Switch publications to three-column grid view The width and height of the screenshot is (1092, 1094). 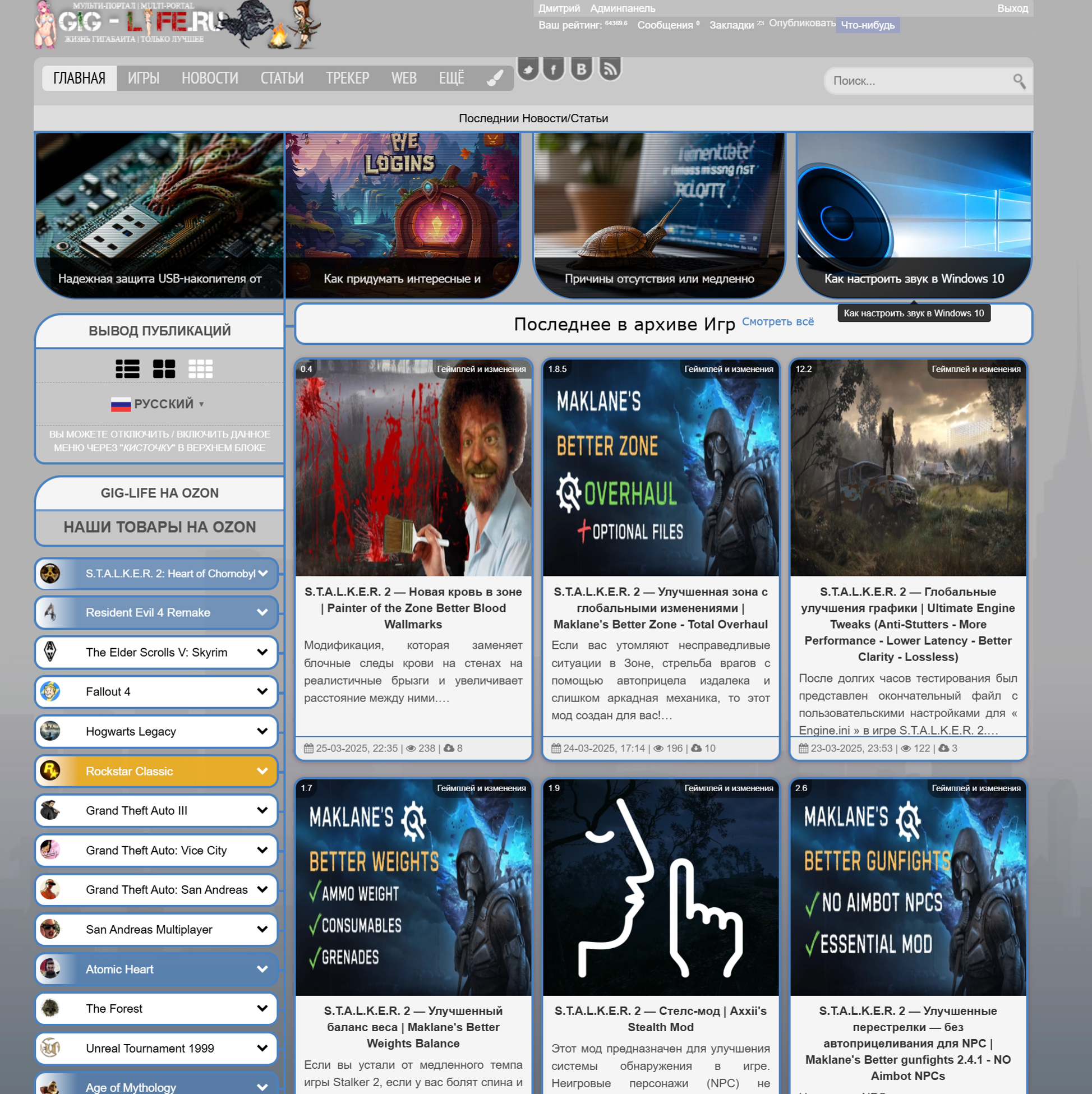coord(200,368)
